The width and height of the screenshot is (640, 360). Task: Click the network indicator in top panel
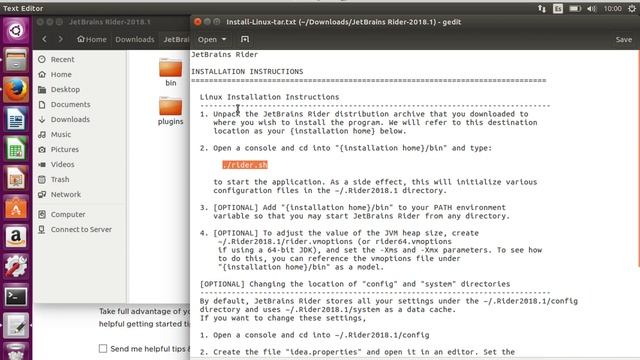542,9
